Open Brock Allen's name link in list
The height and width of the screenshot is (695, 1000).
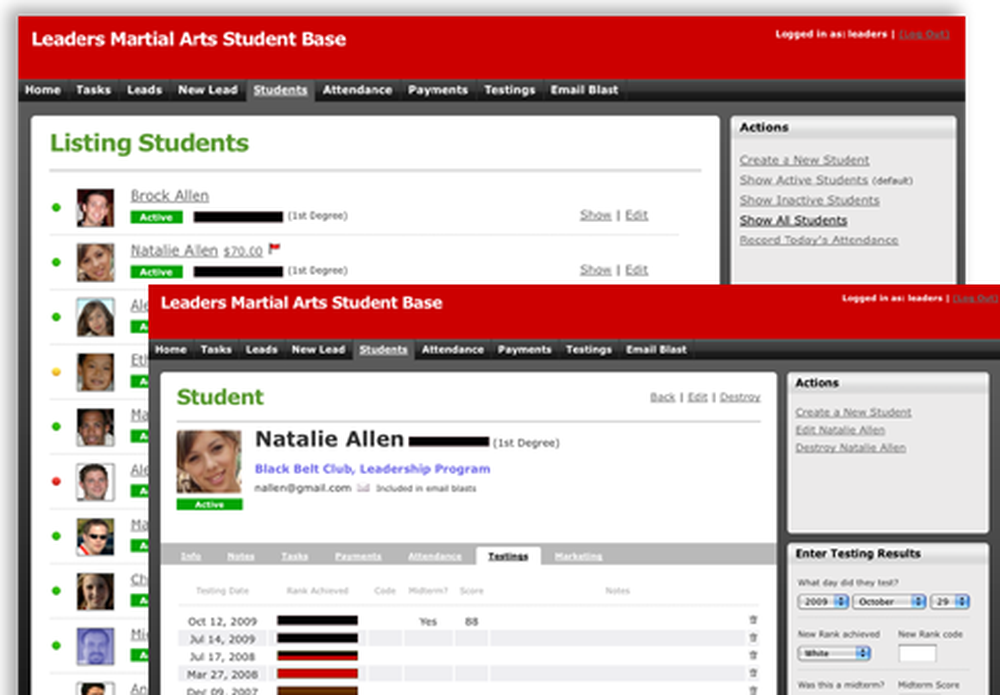click(x=170, y=196)
